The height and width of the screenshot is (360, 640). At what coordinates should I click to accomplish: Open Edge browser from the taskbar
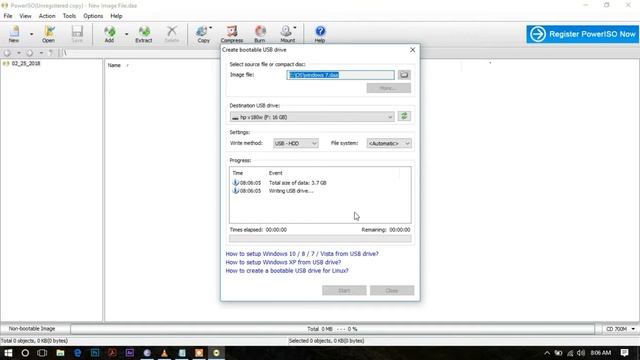click(x=78, y=353)
